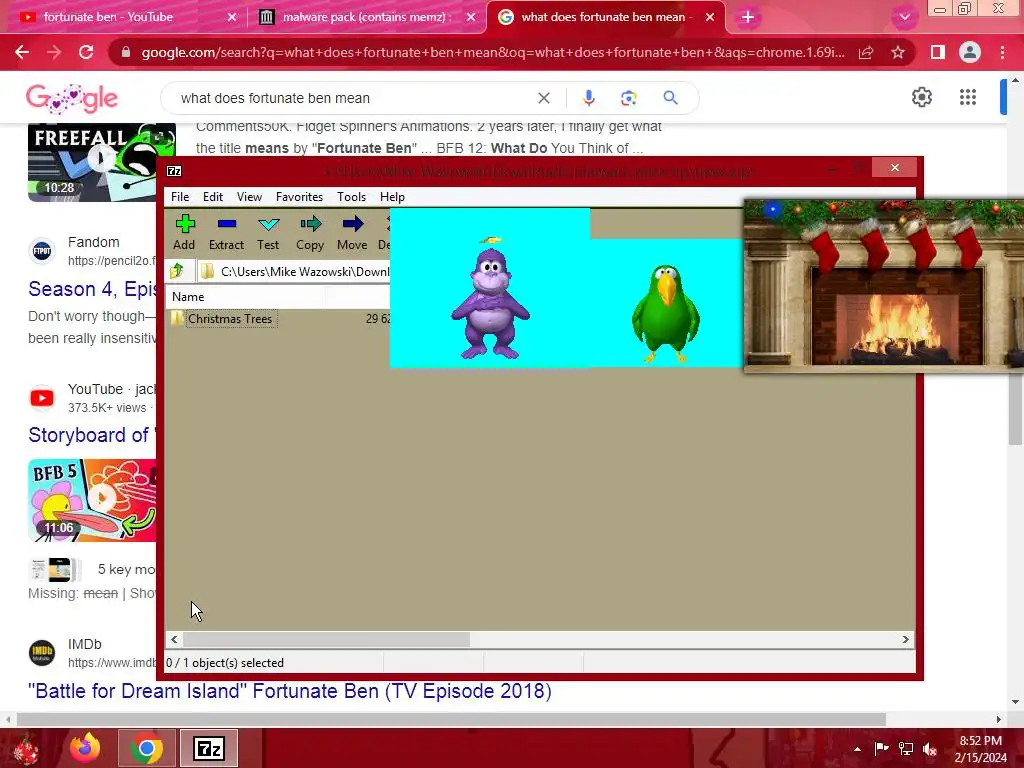The width and height of the screenshot is (1024, 768).
Task: Click the Google search magnifier button
Action: click(x=670, y=98)
